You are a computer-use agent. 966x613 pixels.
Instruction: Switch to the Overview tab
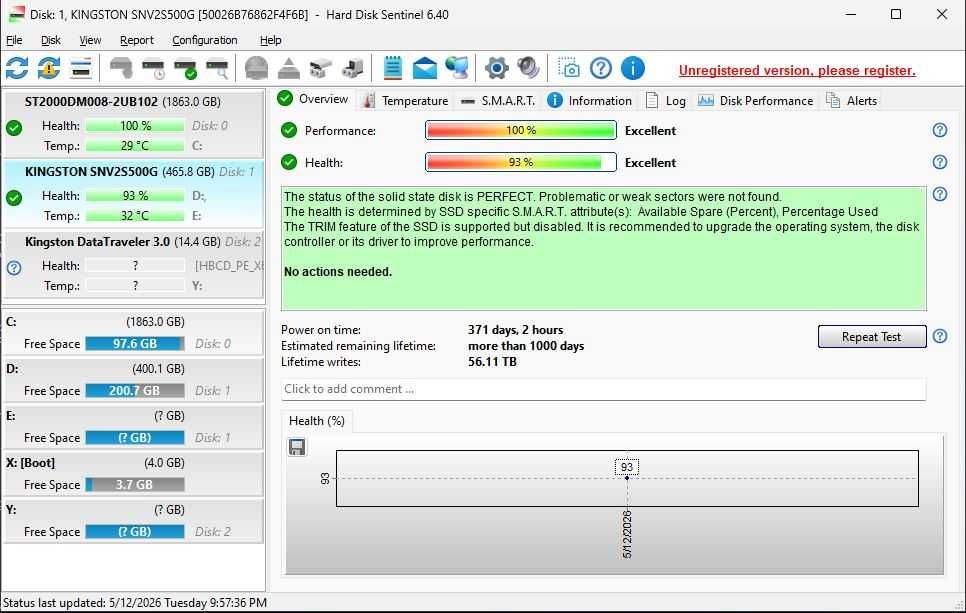(x=313, y=99)
